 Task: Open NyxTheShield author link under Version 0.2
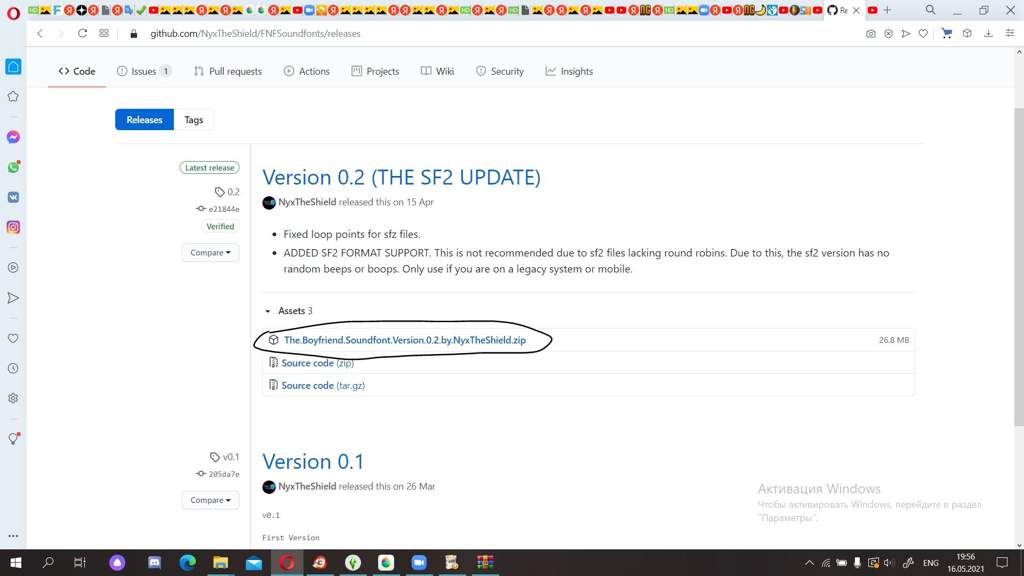point(307,202)
